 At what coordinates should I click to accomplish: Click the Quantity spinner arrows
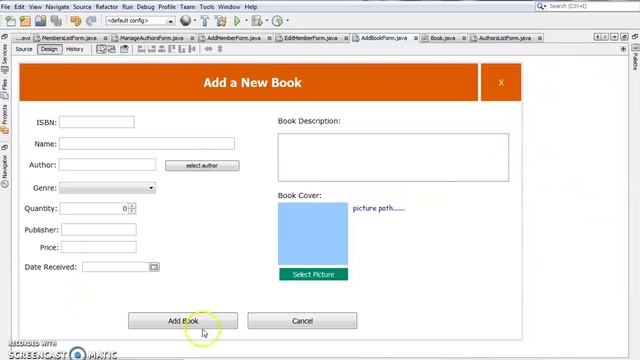(x=132, y=209)
